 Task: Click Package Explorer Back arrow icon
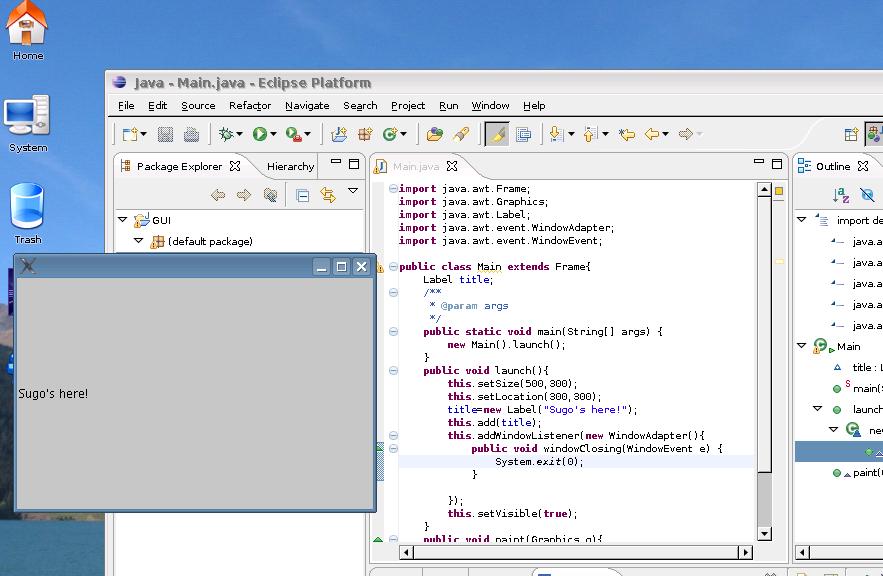[x=218, y=195]
